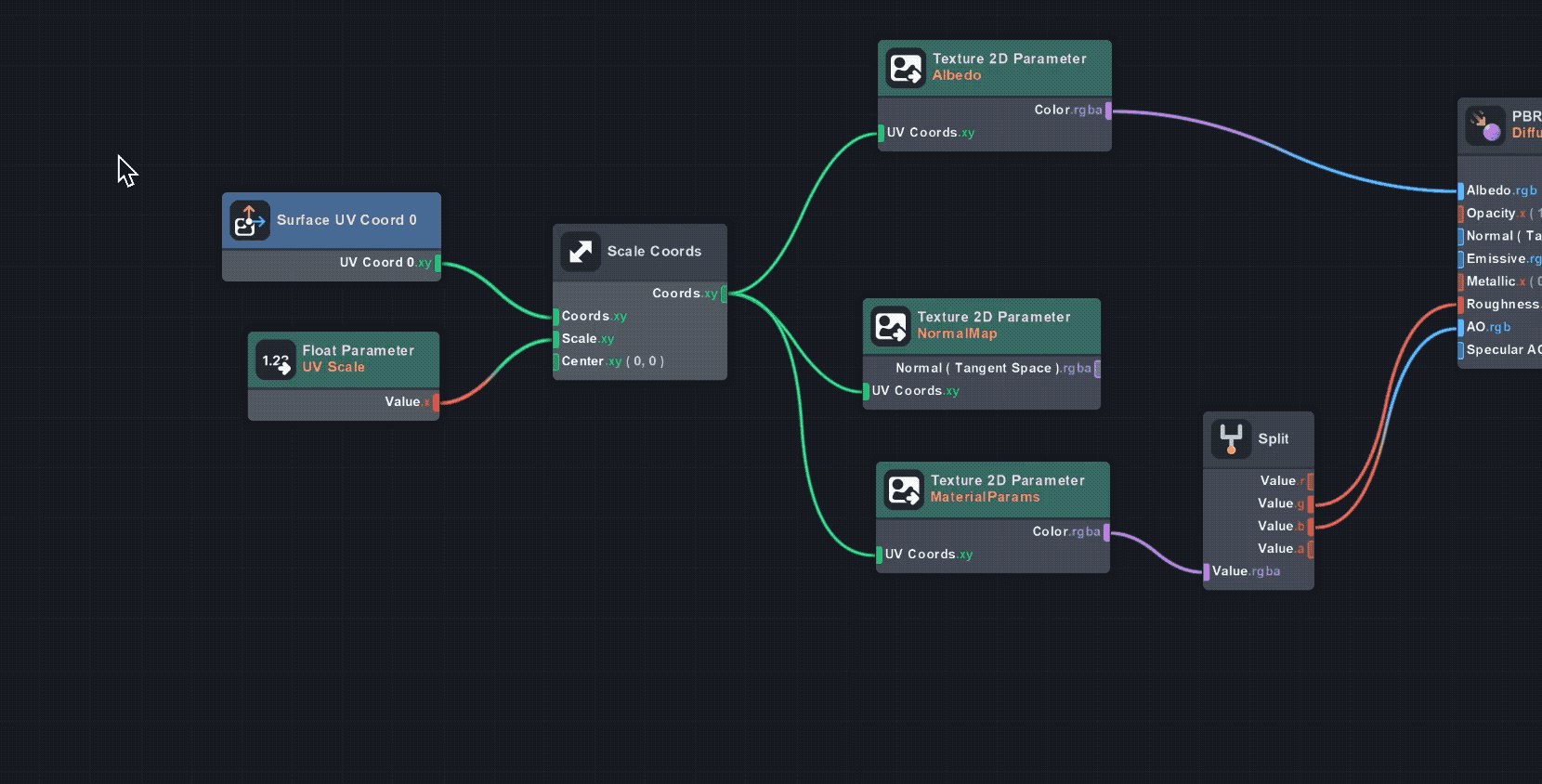Click the MaterialParams texture parameter icon
This screenshot has height=784, width=1542.
pos(904,490)
